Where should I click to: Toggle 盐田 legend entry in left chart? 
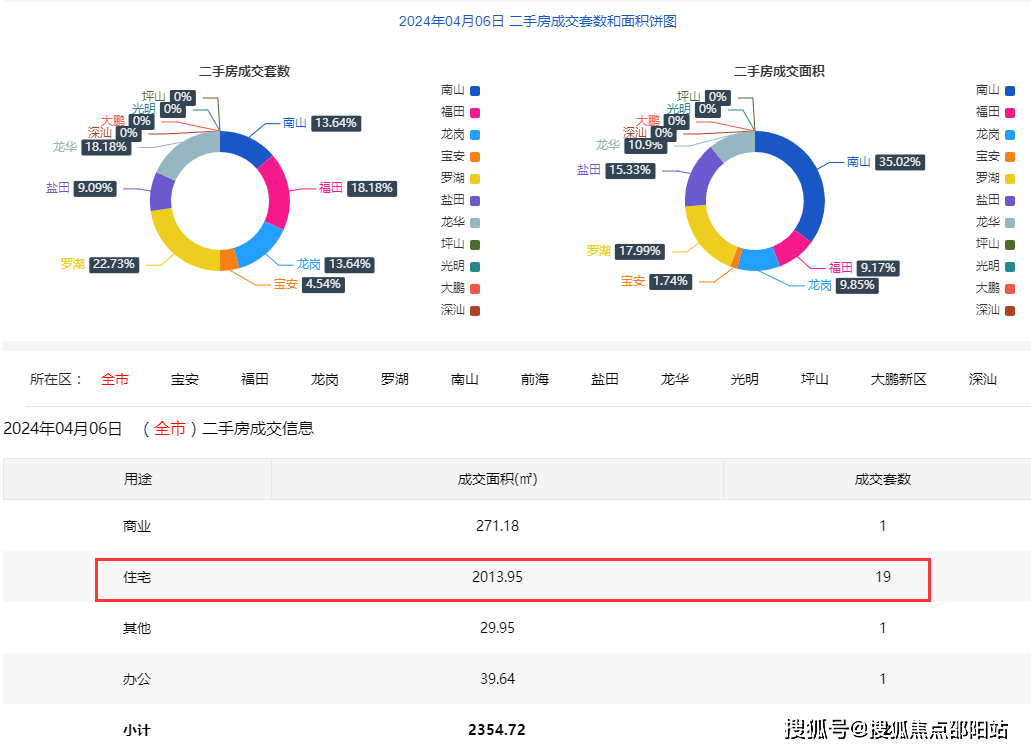pyautogui.click(x=460, y=201)
